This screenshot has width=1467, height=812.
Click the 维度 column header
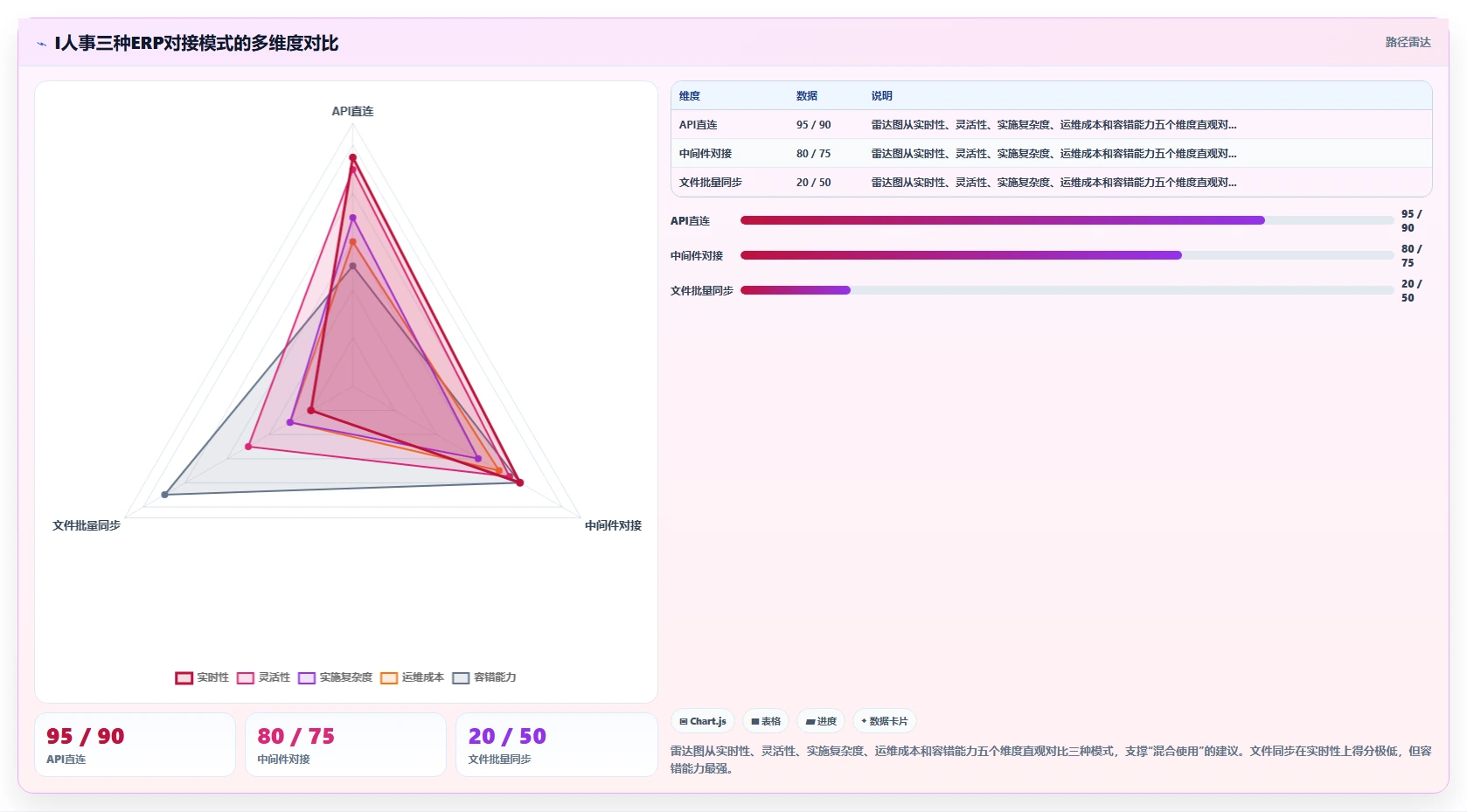690,96
